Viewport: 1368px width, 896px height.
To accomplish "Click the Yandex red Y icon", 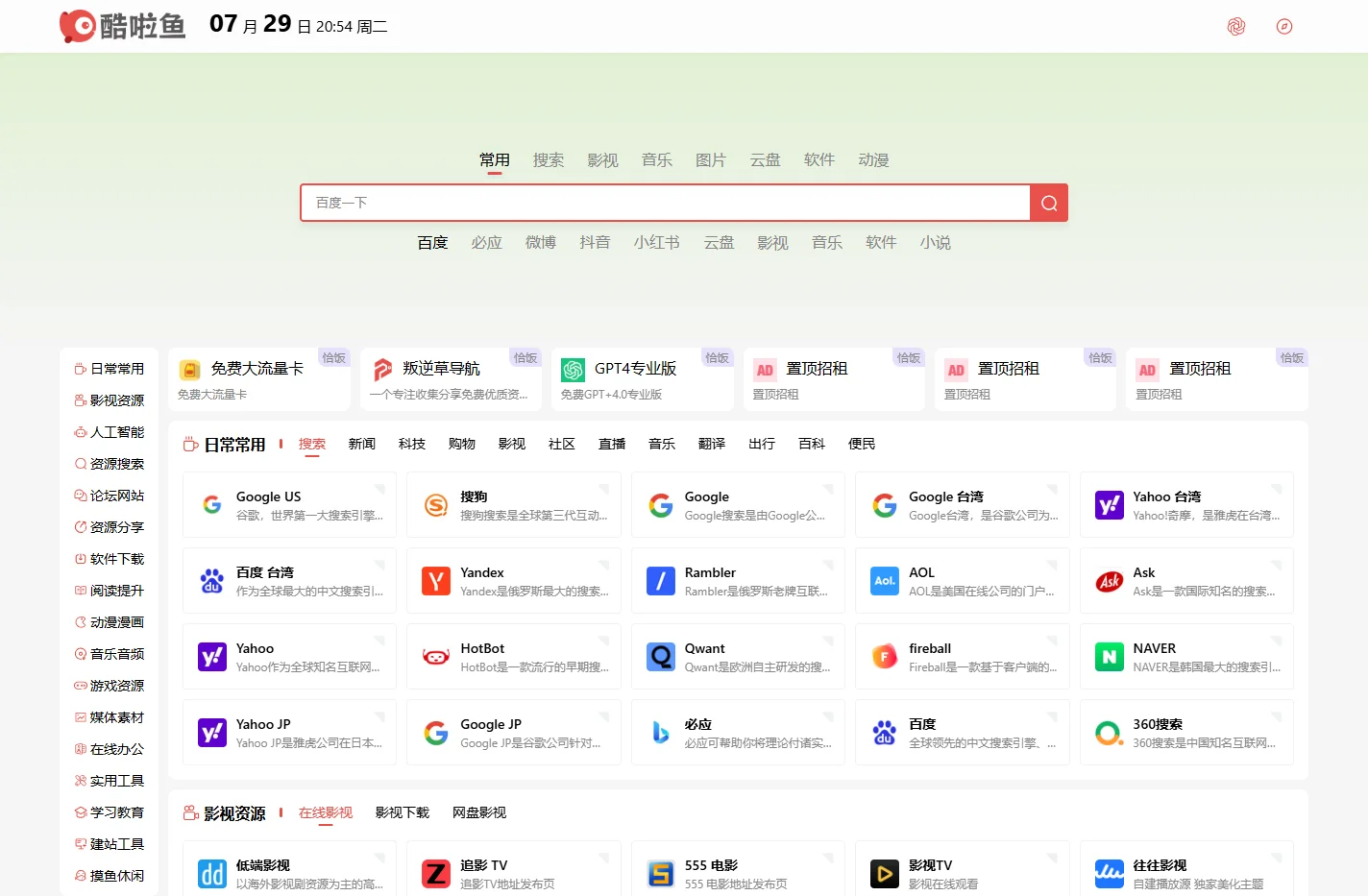I will point(436,581).
